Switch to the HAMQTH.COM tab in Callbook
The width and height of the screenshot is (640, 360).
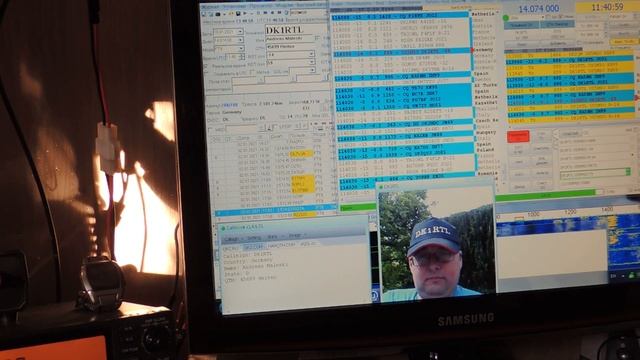pyautogui.click(x=282, y=245)
